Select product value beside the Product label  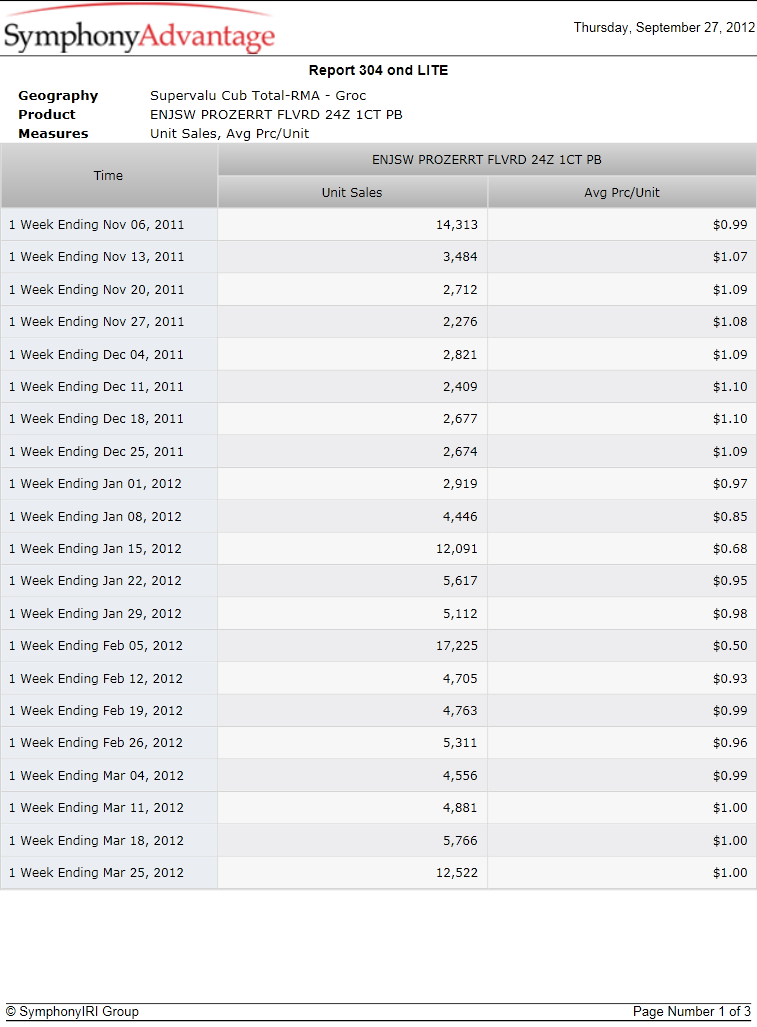point(276,115)
